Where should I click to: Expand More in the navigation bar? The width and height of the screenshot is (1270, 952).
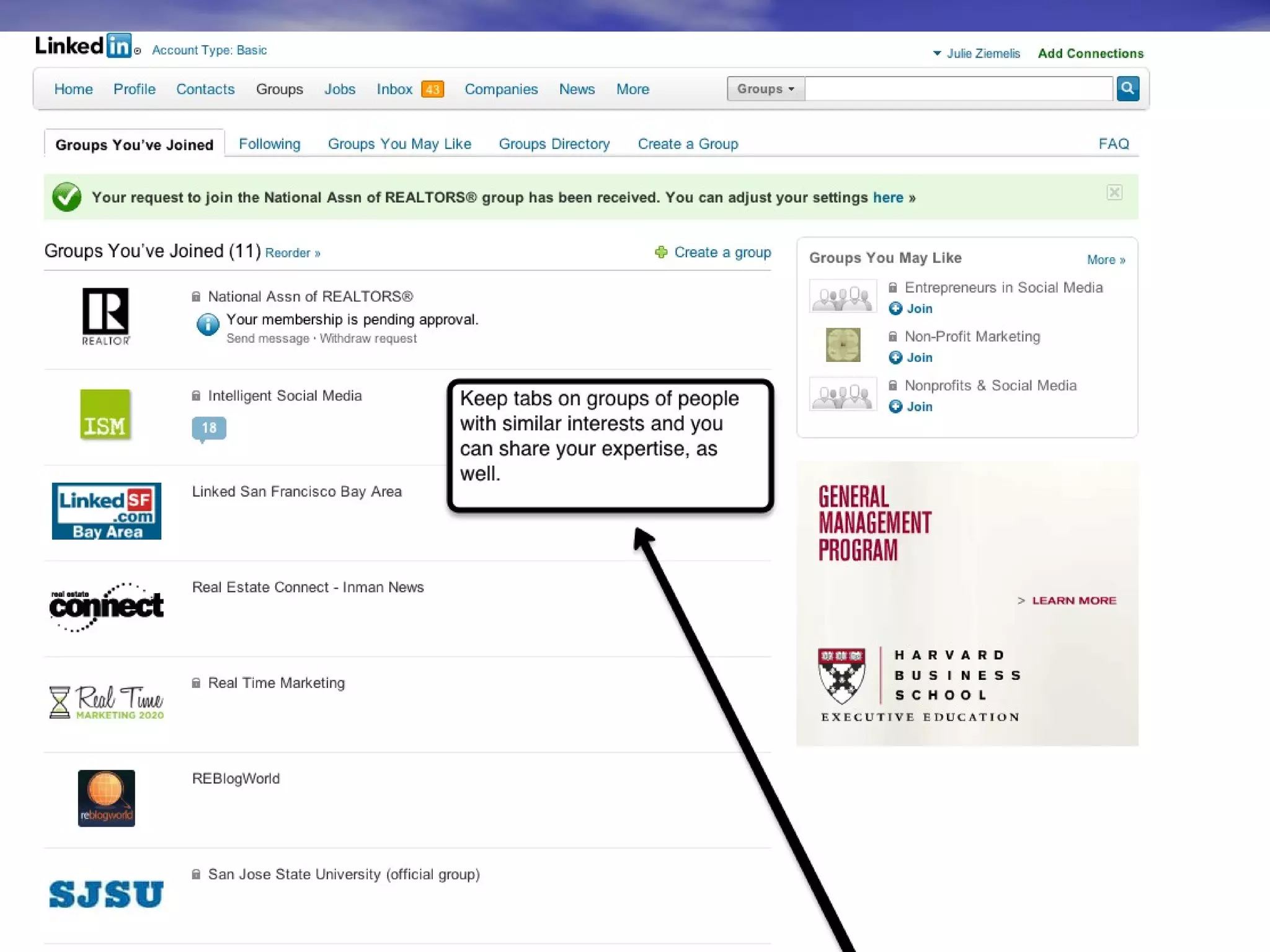coord(633,89)
